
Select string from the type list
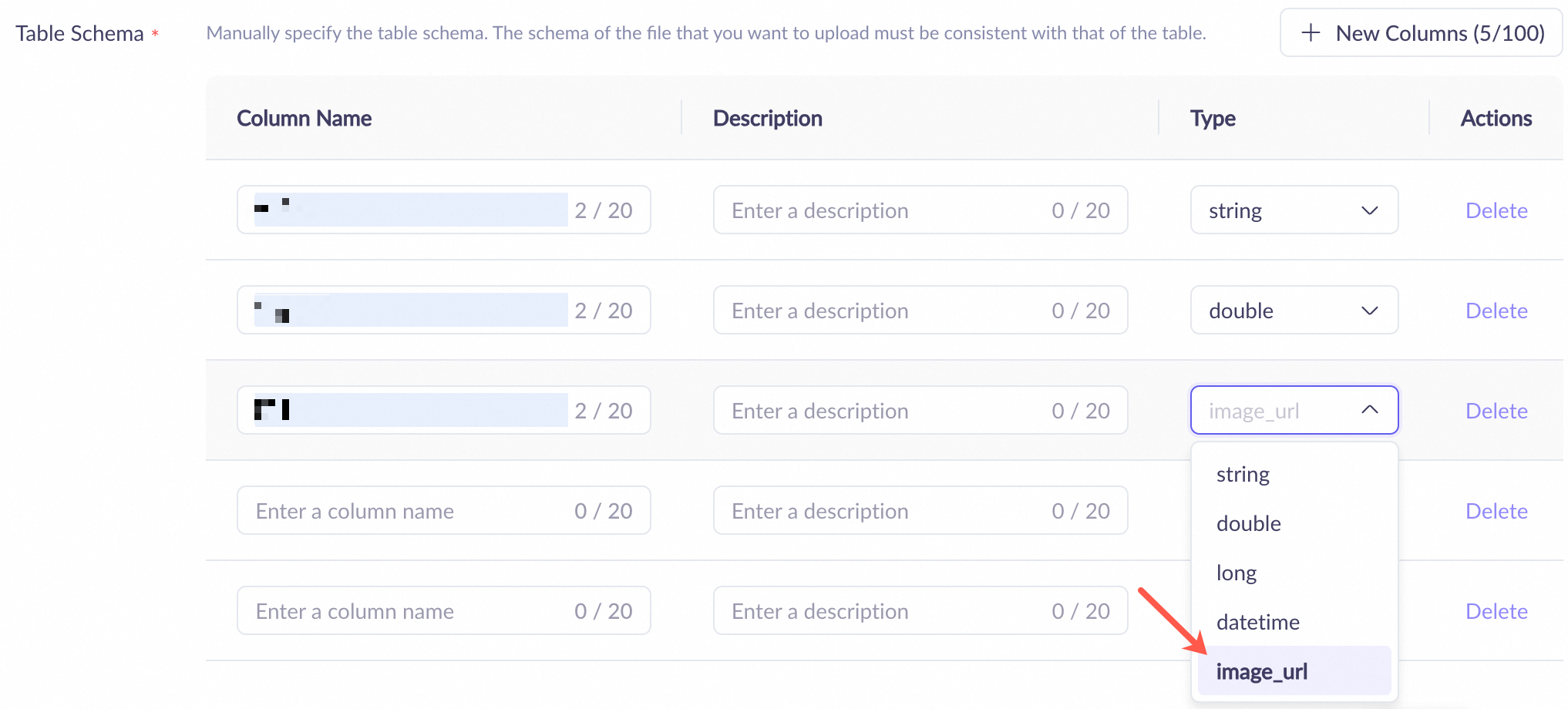pyautogui.click(x=1243, y=475)
